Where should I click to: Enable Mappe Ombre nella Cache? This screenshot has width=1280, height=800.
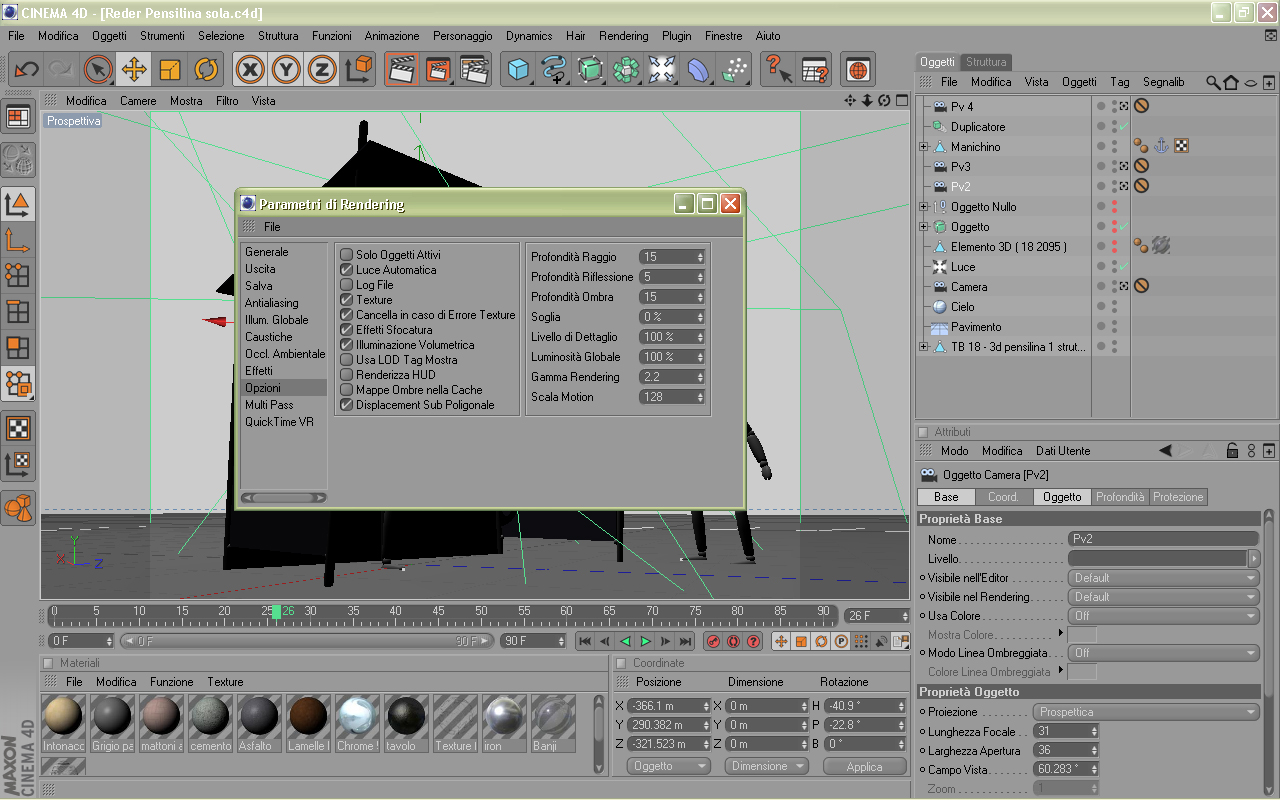tap(347, 390)
